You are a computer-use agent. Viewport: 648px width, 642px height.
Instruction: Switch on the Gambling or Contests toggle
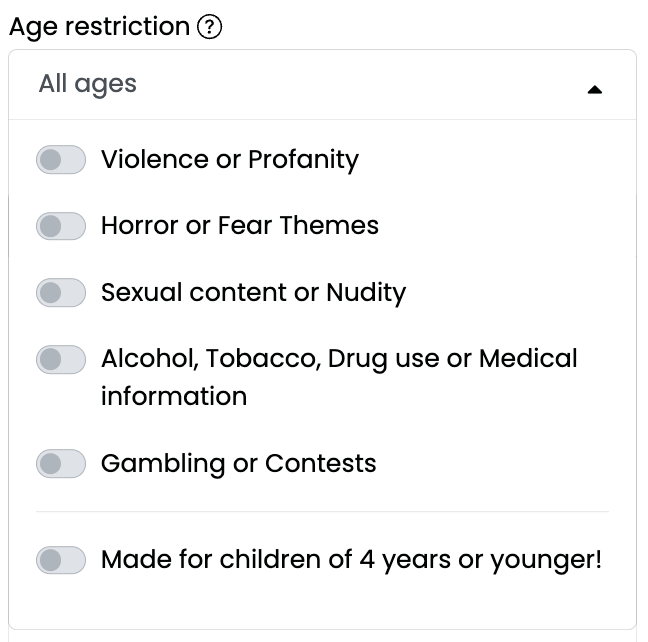(61, 463)
